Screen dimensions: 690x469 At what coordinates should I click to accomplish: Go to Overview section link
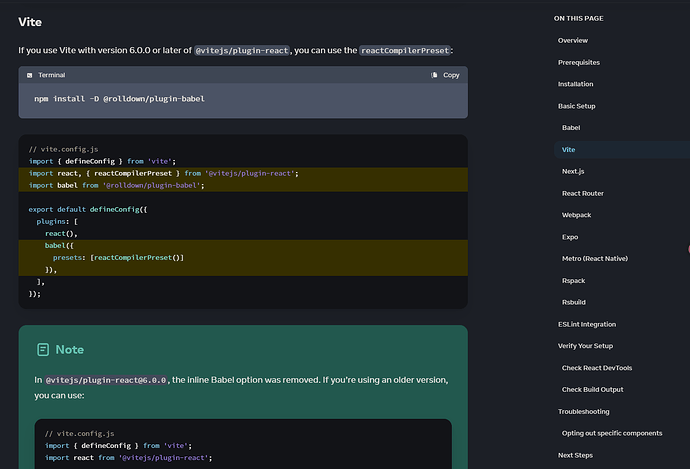point(573,40)
